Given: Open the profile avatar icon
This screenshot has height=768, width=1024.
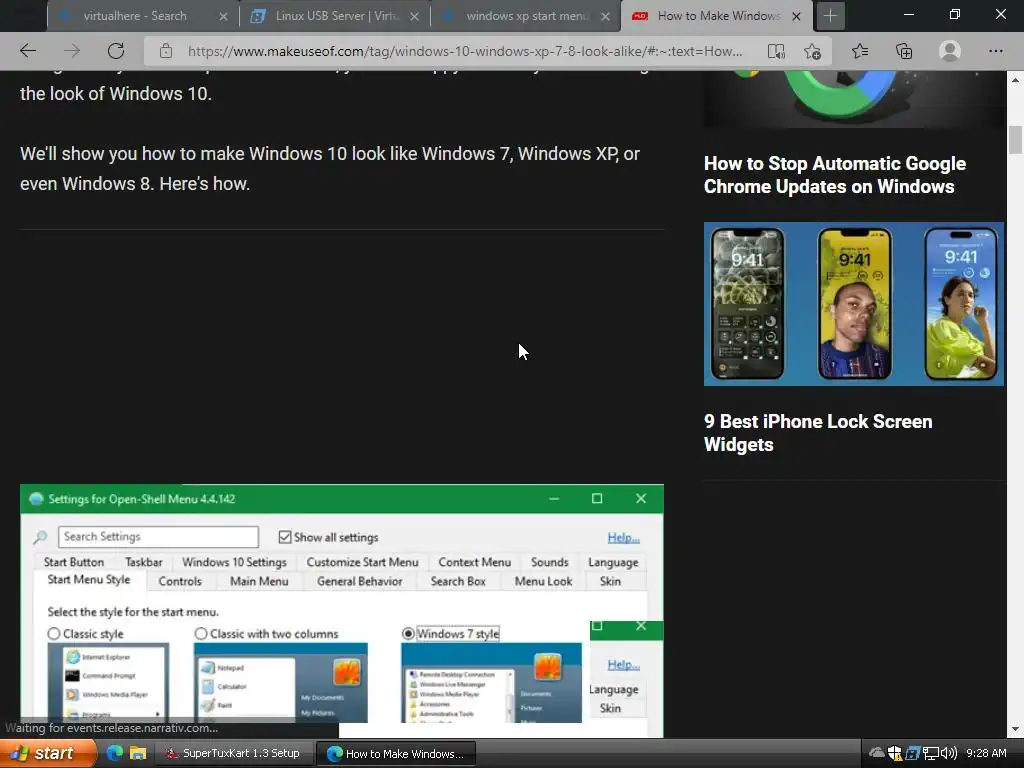Looking at the screenshot, I should click(x=950, y=51).
